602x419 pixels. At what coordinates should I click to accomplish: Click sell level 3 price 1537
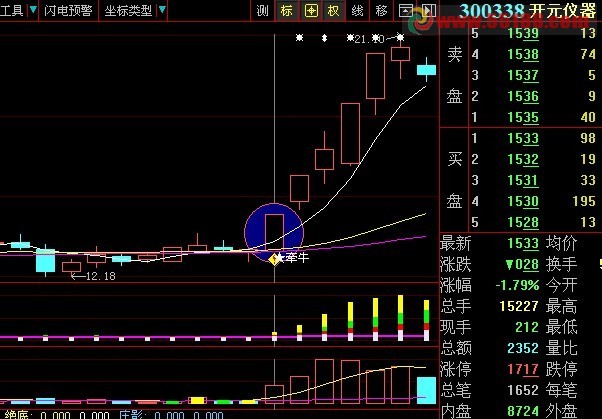tap(523, 75)
